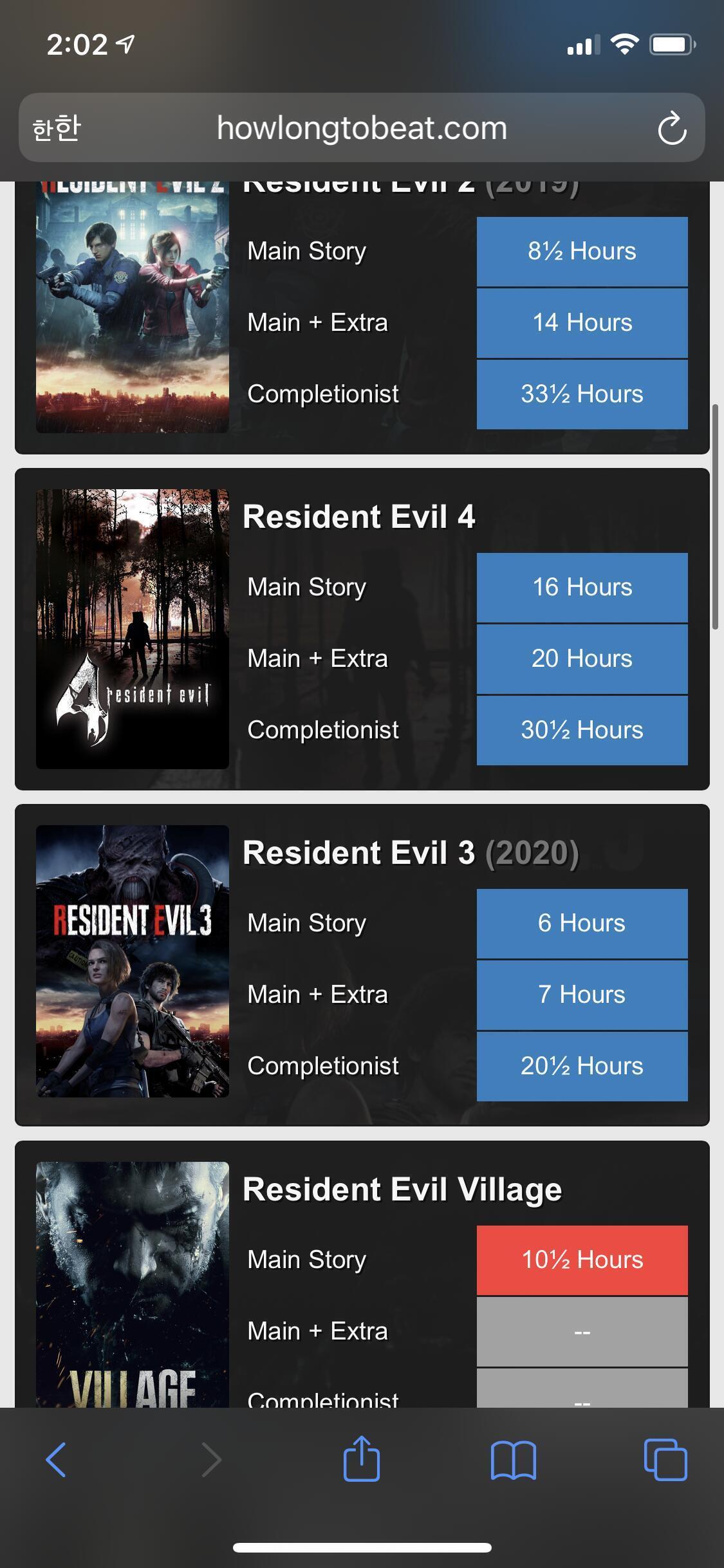The image size is (724, 1568).
Task: Tap the red 10½ Hours box
Action: tap(582, 1260)
